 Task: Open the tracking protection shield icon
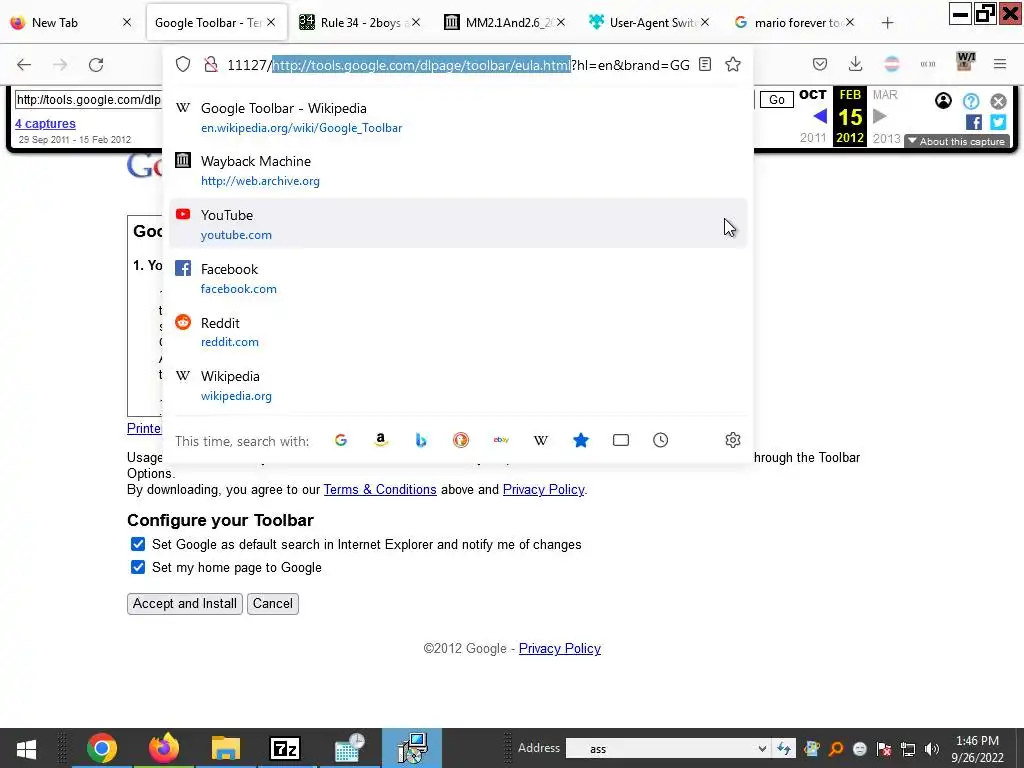click(x=183, y=64)
